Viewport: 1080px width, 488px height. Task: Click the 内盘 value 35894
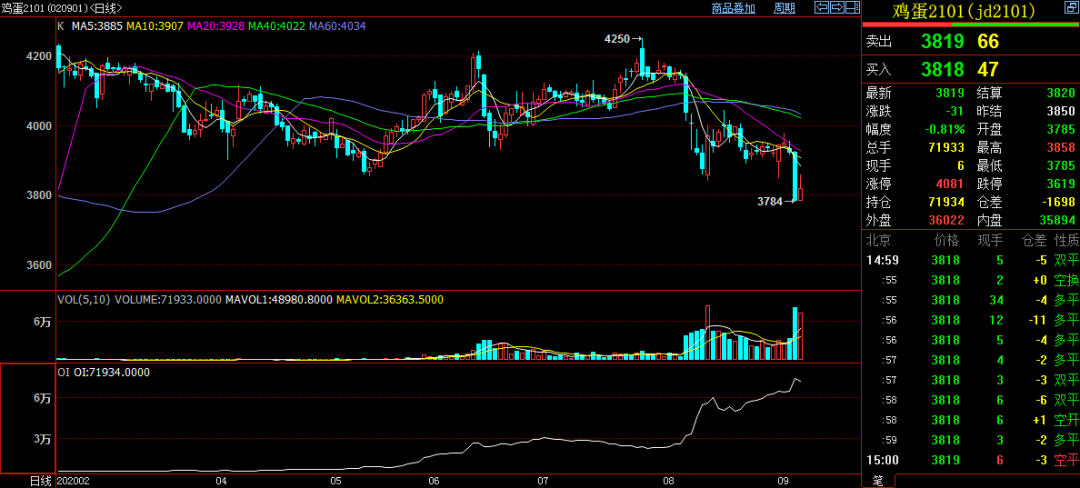point(1057,220)
